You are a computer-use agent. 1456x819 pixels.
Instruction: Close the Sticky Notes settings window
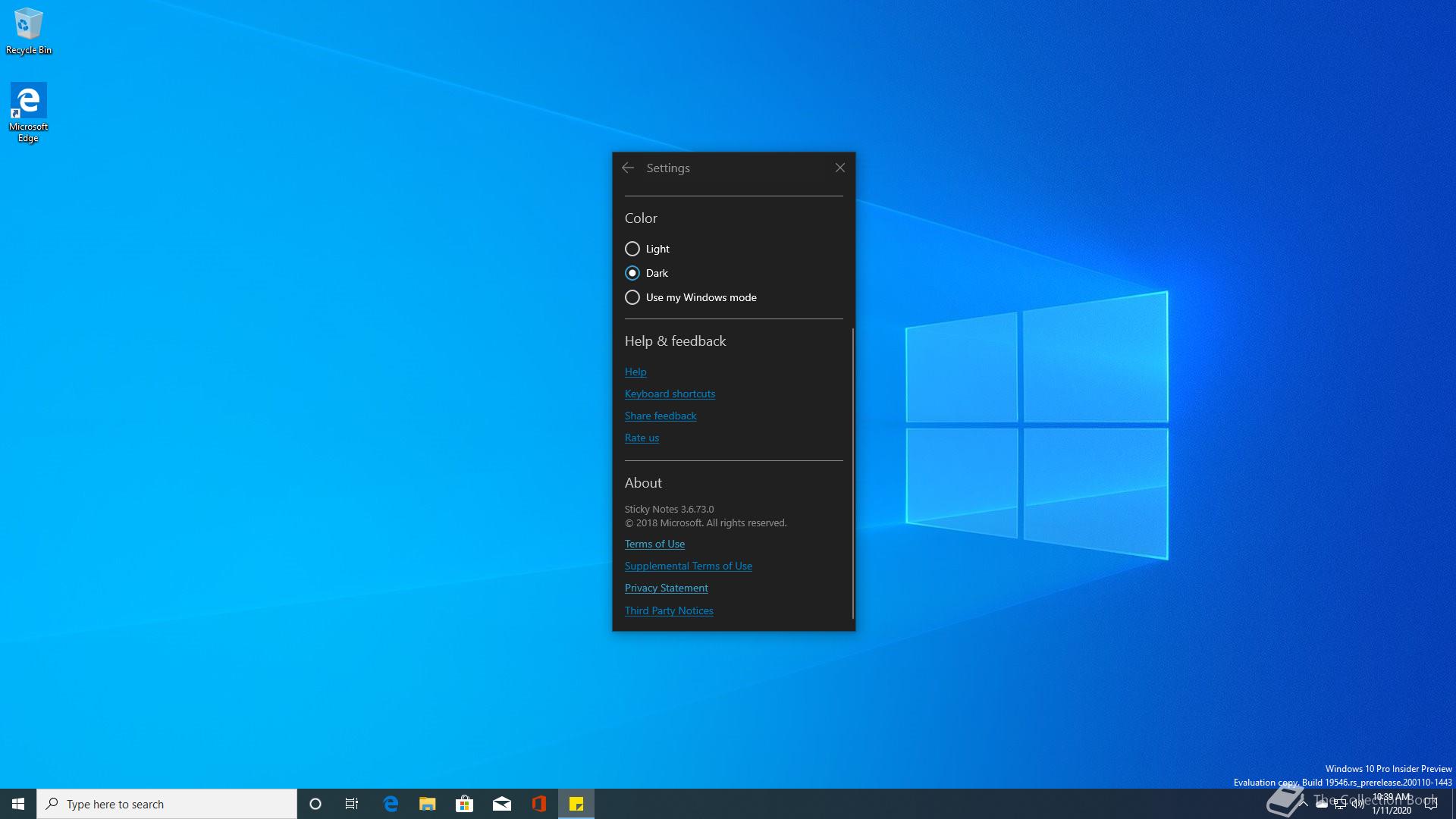(839, 168)
